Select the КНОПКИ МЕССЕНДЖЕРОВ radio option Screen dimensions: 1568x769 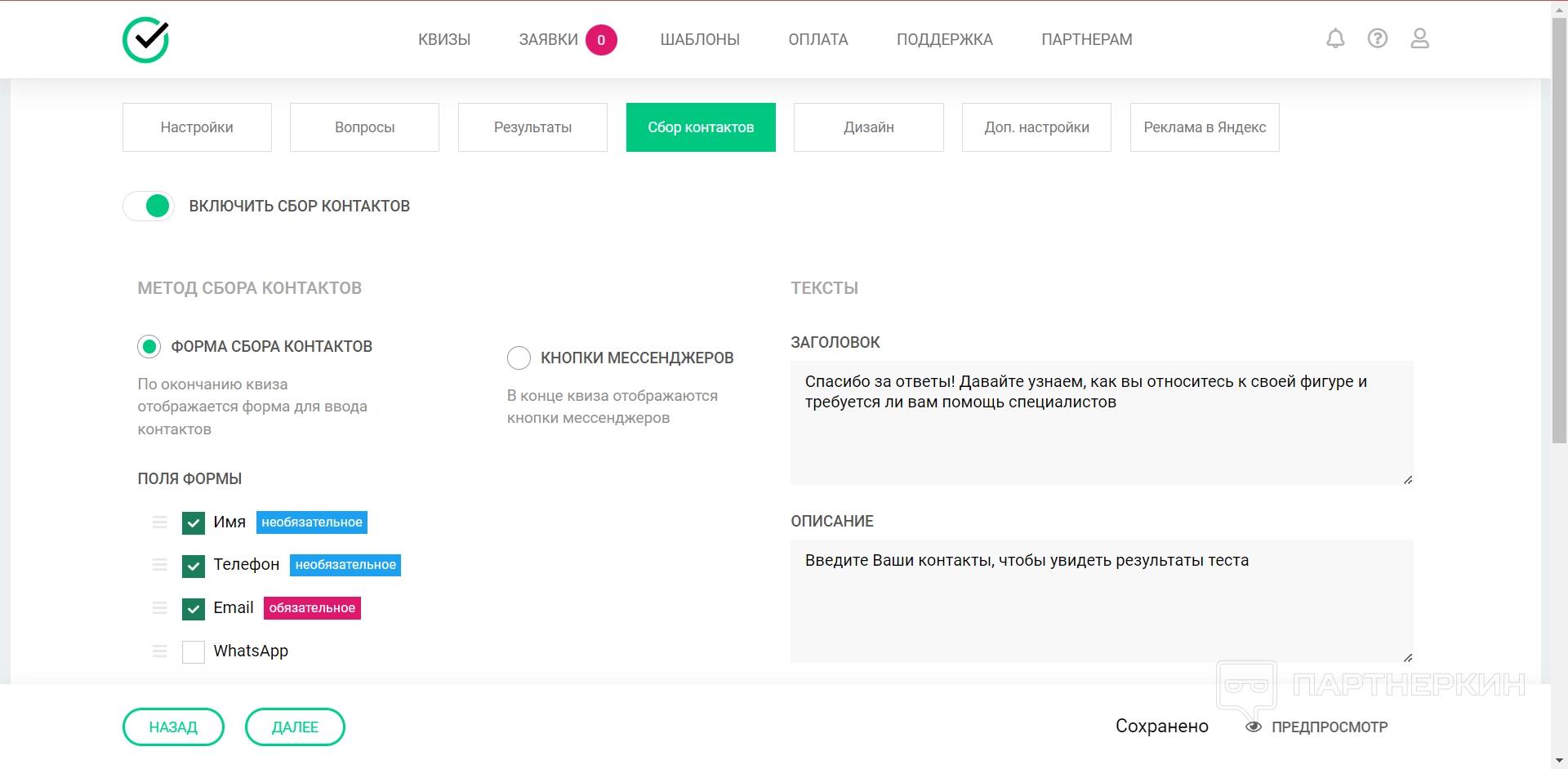click(x=519, y=358)
